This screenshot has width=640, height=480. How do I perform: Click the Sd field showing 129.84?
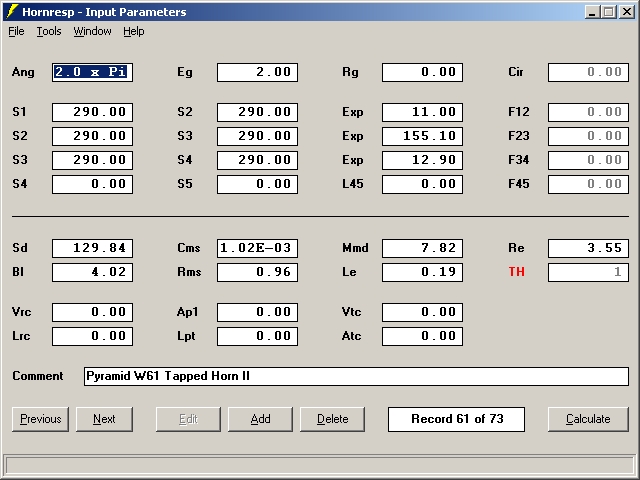click(x=92, y=248)
